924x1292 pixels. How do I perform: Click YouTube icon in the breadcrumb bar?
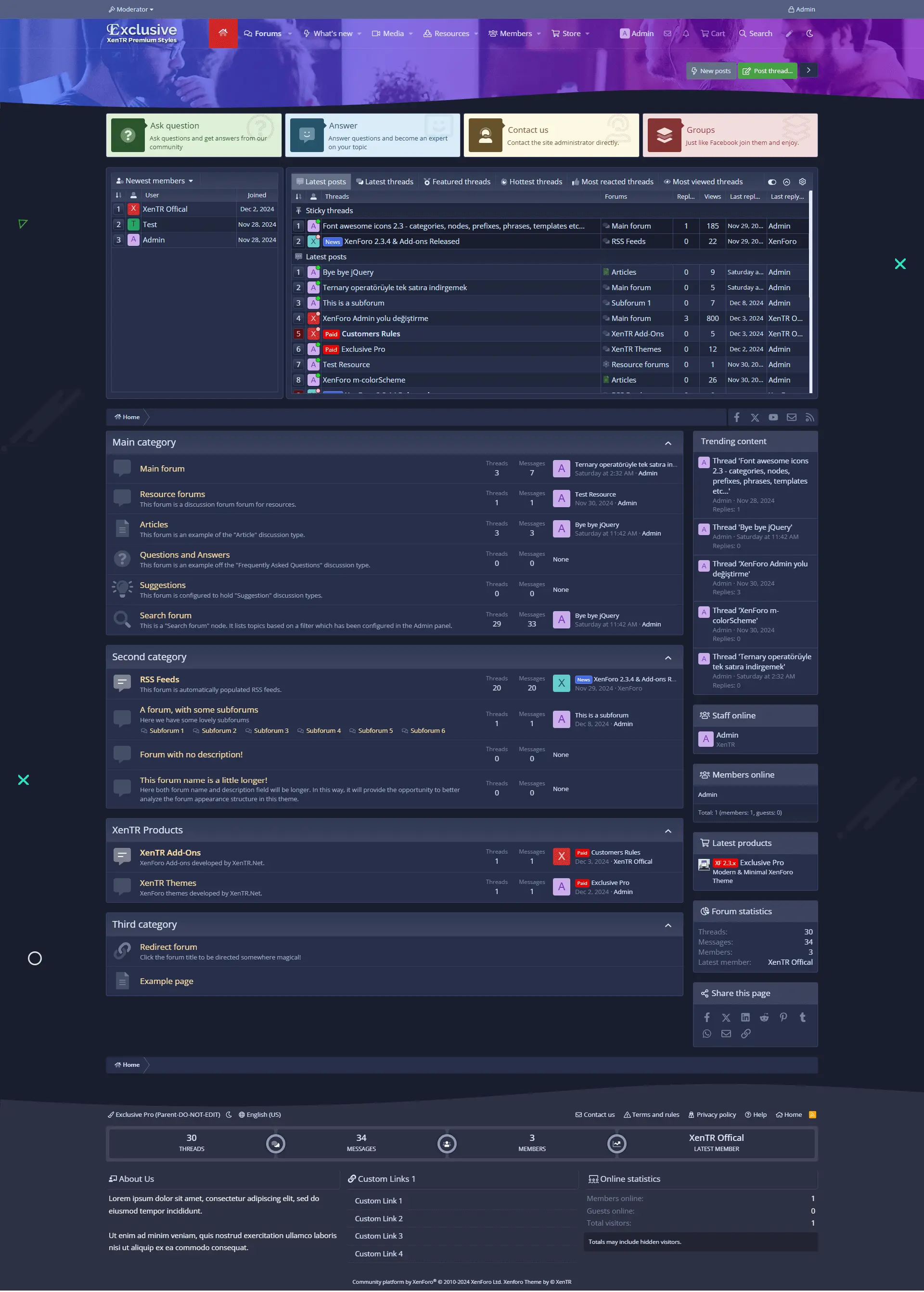(773, 417)
